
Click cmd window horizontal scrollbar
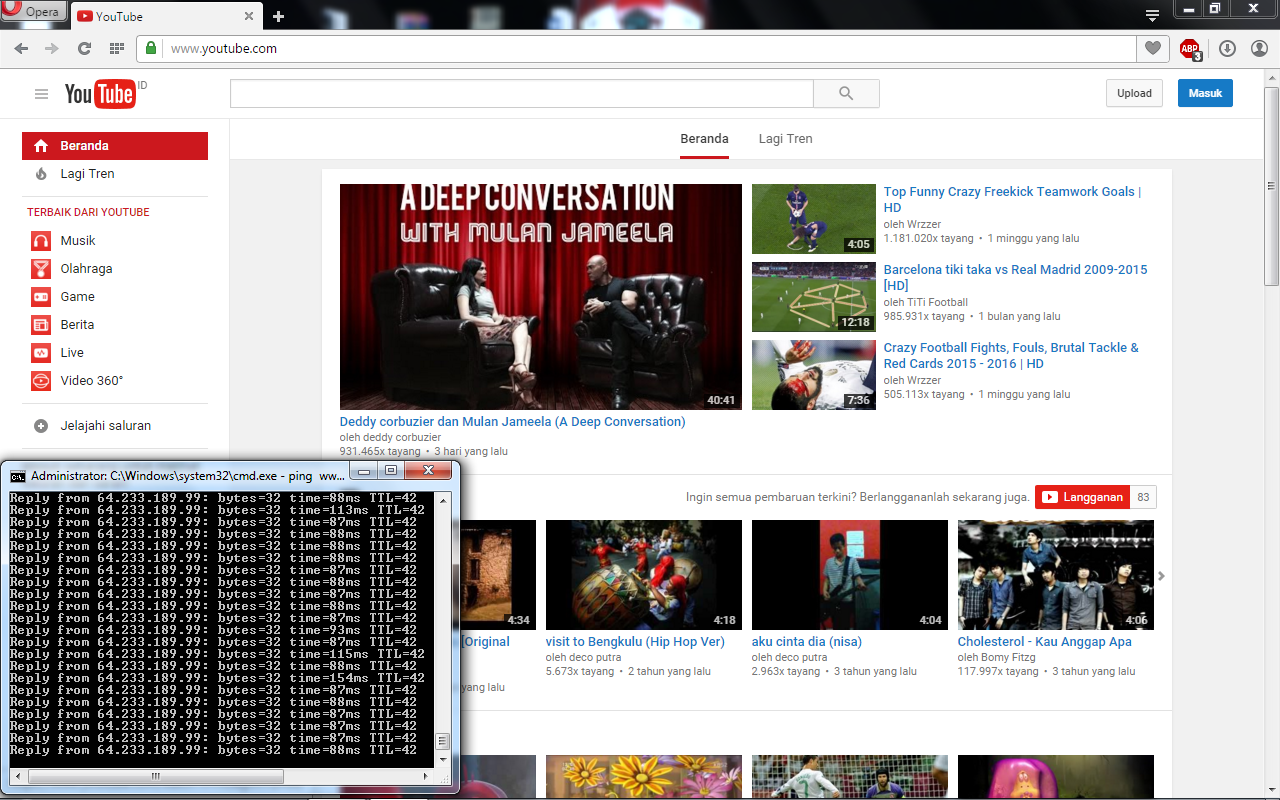(x=155, y=776)
